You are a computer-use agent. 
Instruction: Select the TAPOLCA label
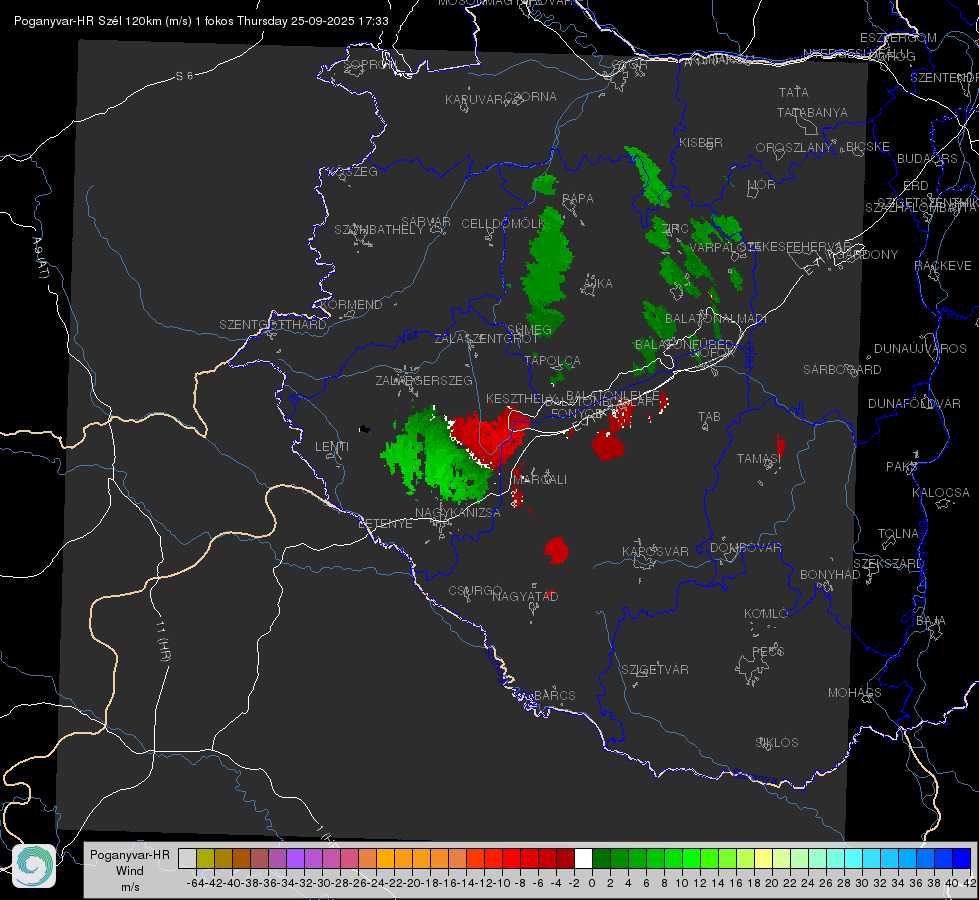[552, 360]
